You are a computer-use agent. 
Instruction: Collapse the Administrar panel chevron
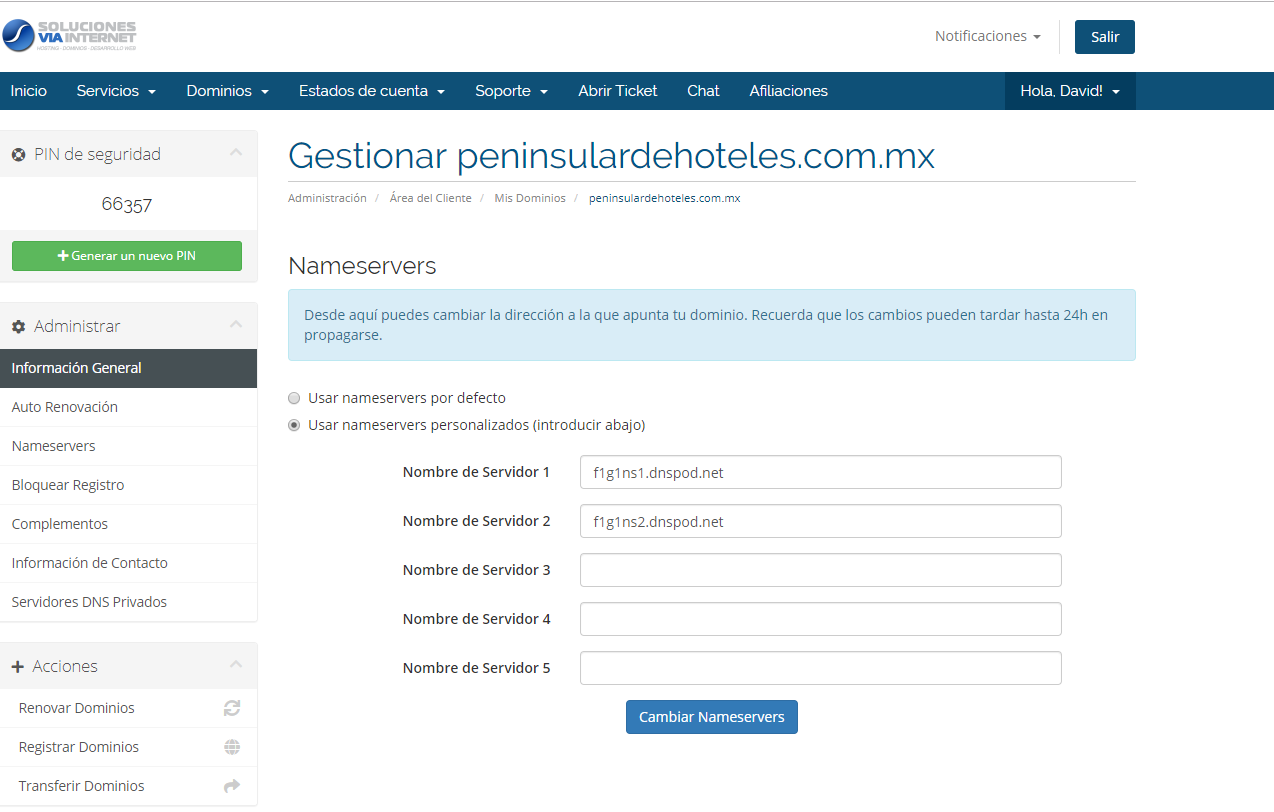tap(236, 324)
